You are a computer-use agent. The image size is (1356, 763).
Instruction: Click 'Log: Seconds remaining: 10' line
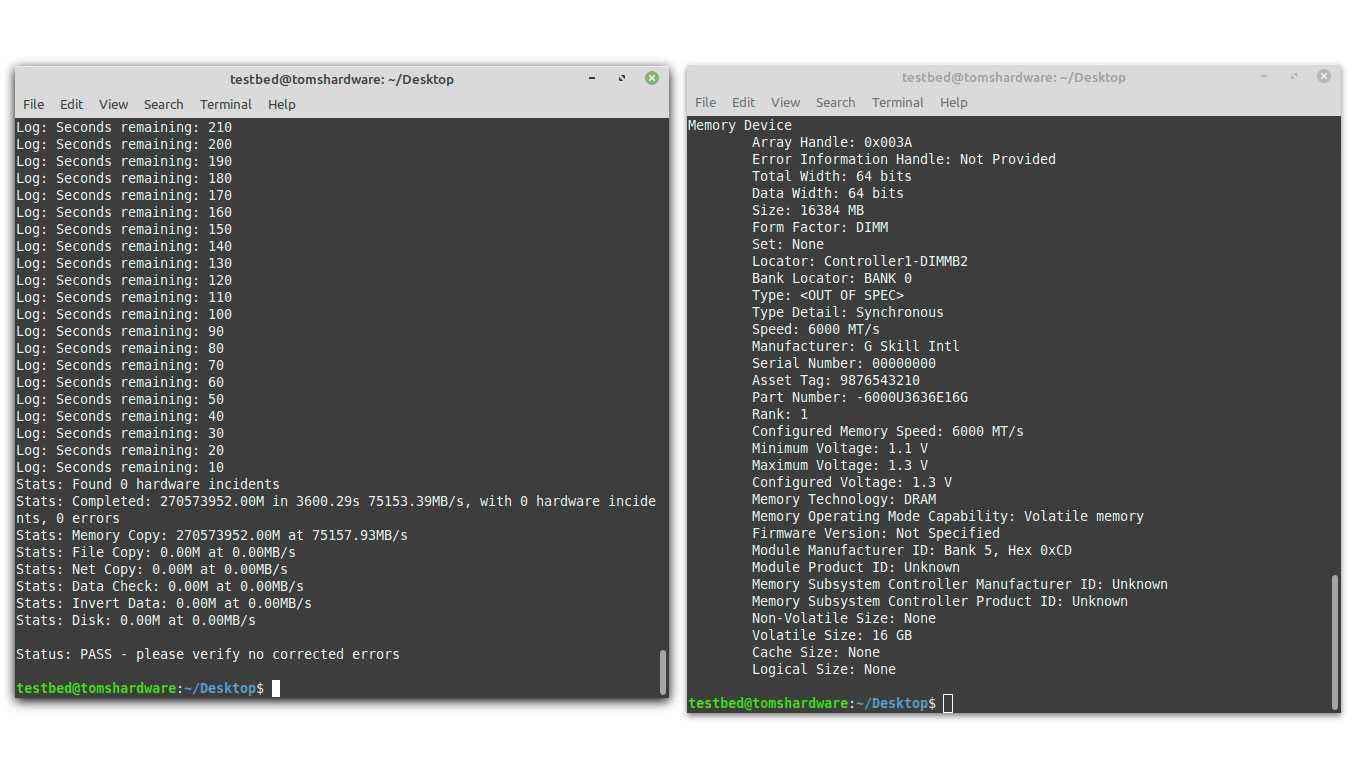(x=120, y=467)
